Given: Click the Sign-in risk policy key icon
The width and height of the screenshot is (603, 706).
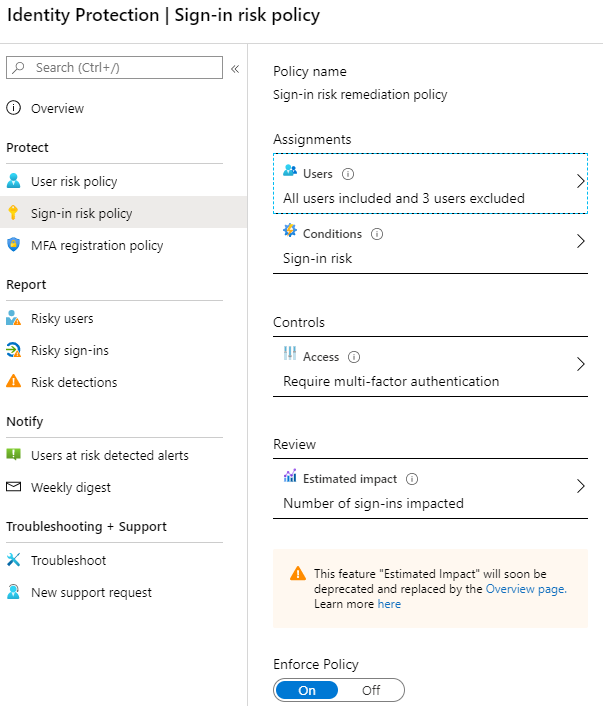Looking at the screenshot, I should tap(14, 213).
